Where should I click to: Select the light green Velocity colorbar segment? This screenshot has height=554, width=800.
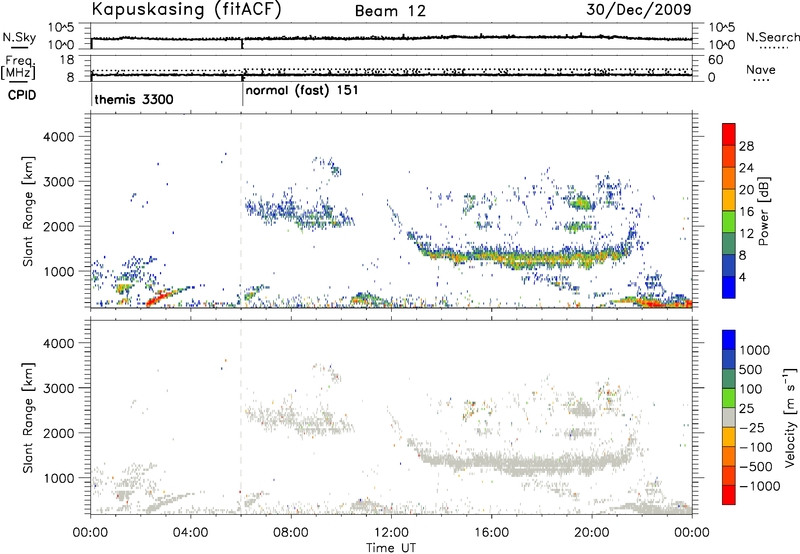click(729, 398)
